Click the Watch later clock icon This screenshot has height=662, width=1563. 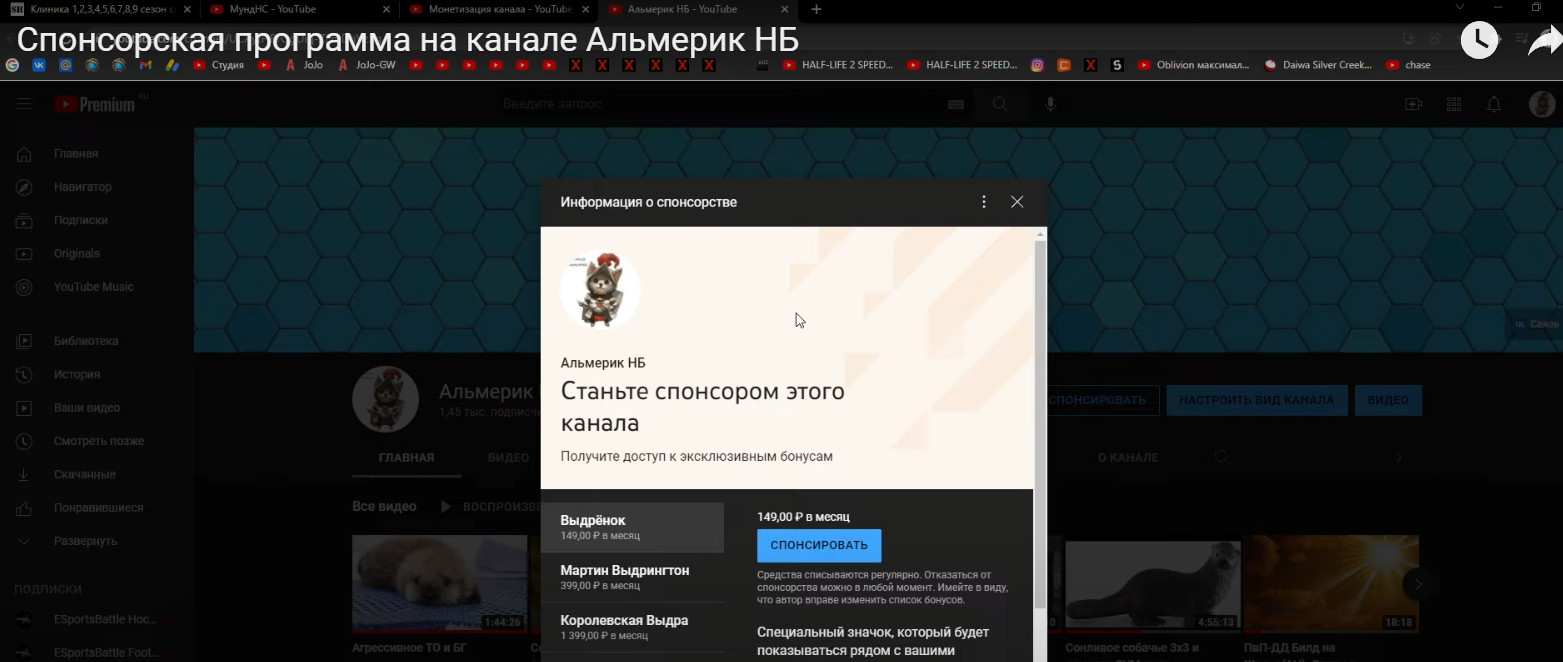pos(1479,40)
